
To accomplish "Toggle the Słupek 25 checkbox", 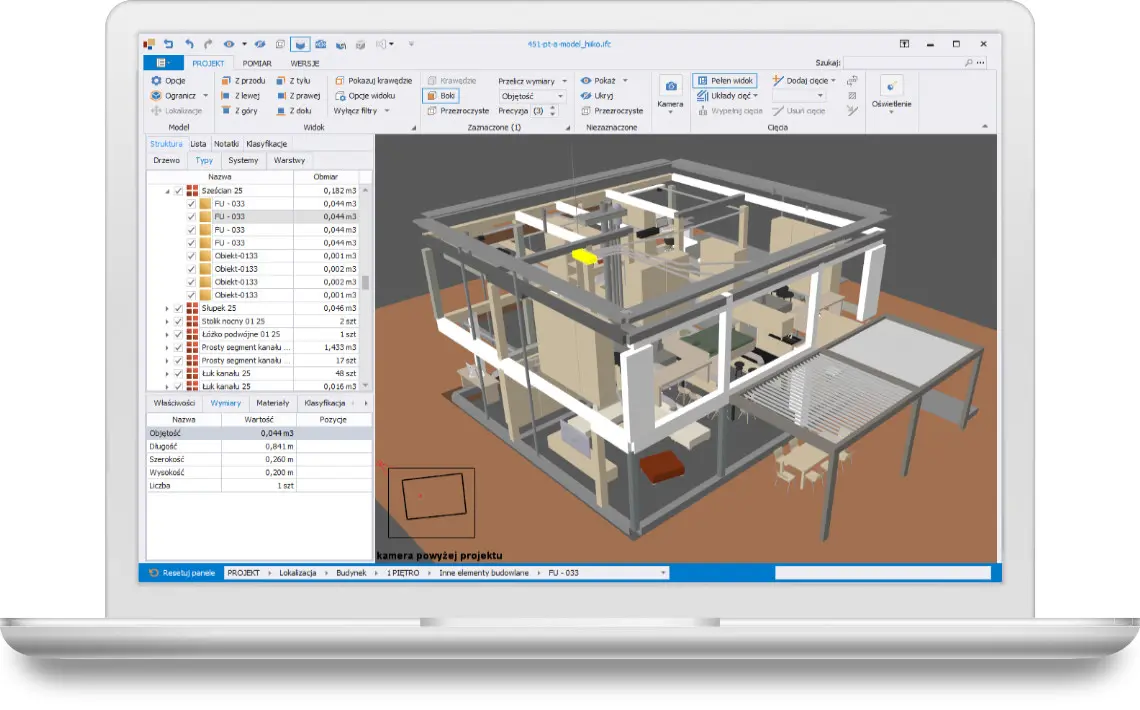I will click(x=178, y=309).
